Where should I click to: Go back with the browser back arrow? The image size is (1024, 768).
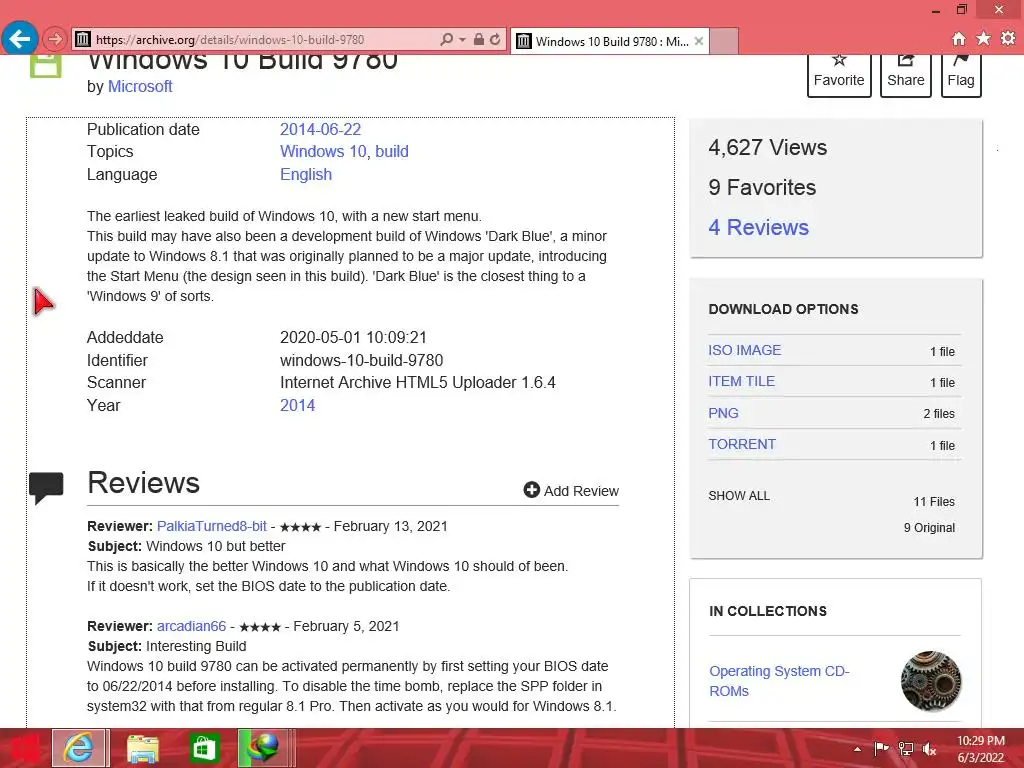20,39
